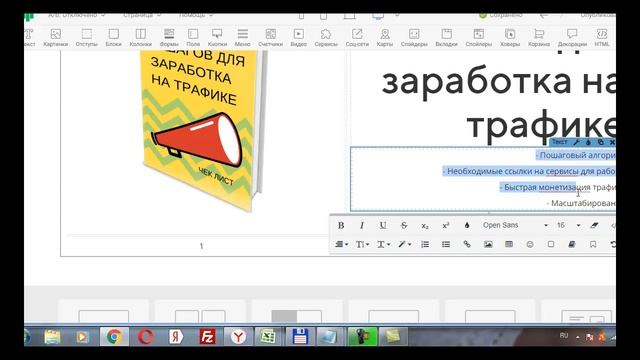Select the Отступы spacing tool
Image resolution: width=640 pixels, height=360 pixels.
(x=87, y=37)
